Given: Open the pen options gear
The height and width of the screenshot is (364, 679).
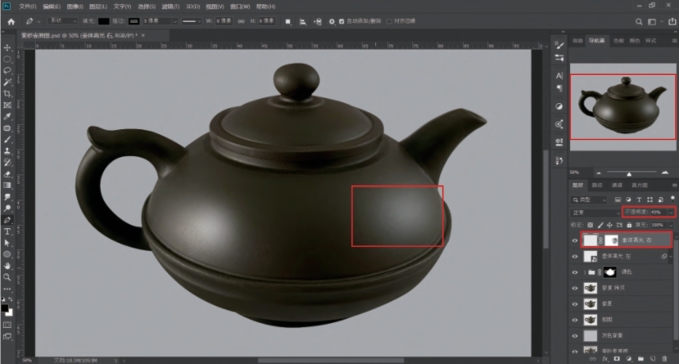Looking at the screenshot, I should pos(332,21).
